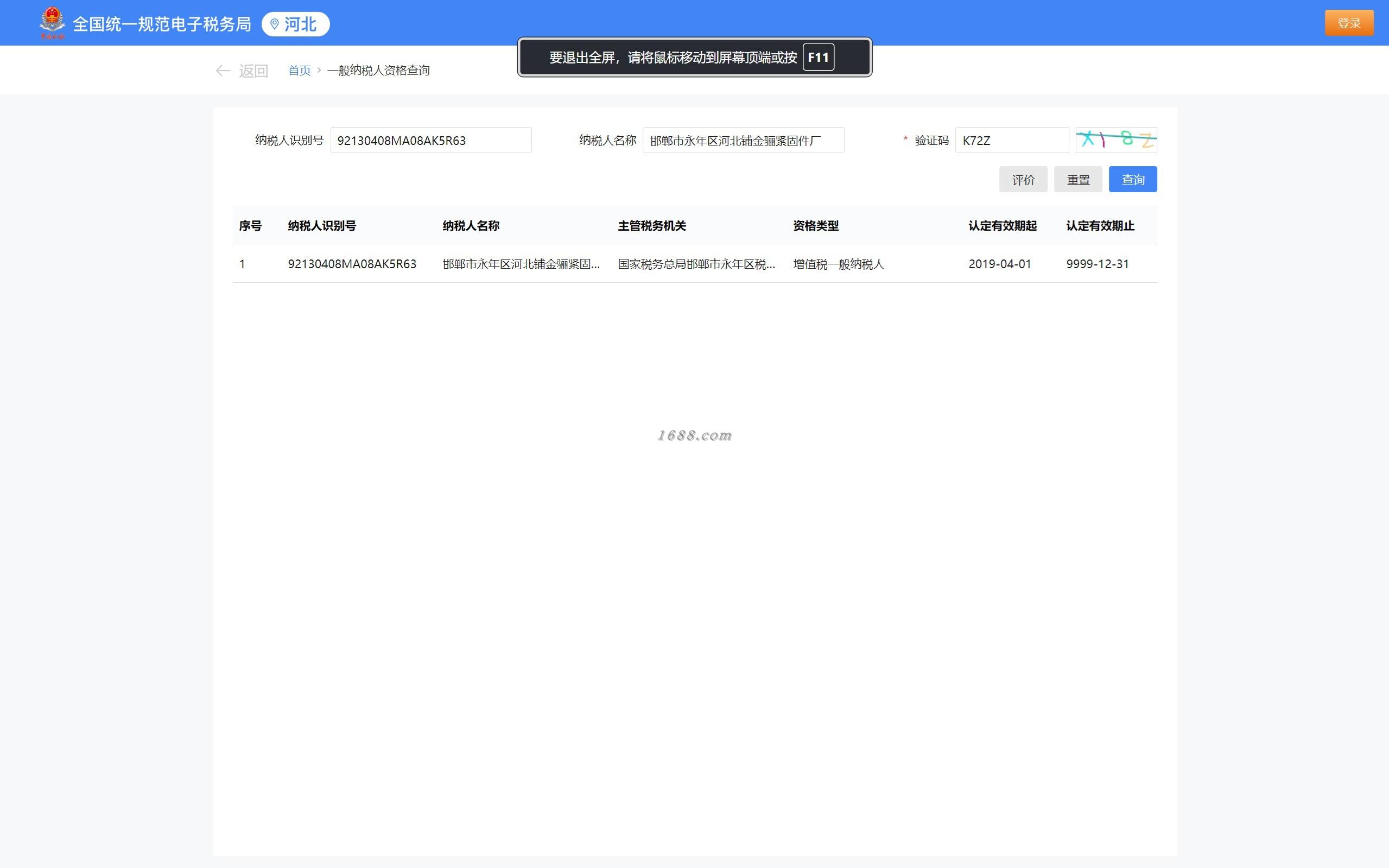Focus the 纳税人名称 input field

pos(743,140)
